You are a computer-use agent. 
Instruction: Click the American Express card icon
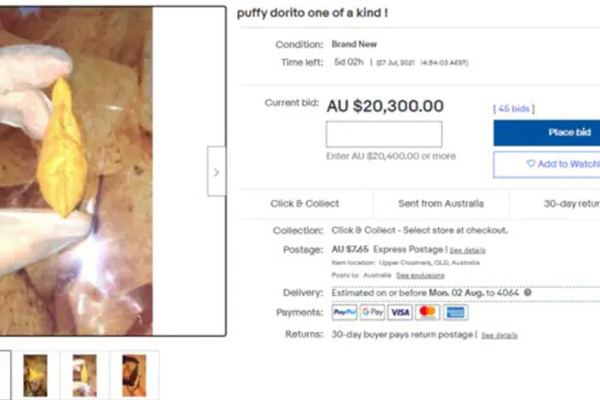click(x=455, y=312)
